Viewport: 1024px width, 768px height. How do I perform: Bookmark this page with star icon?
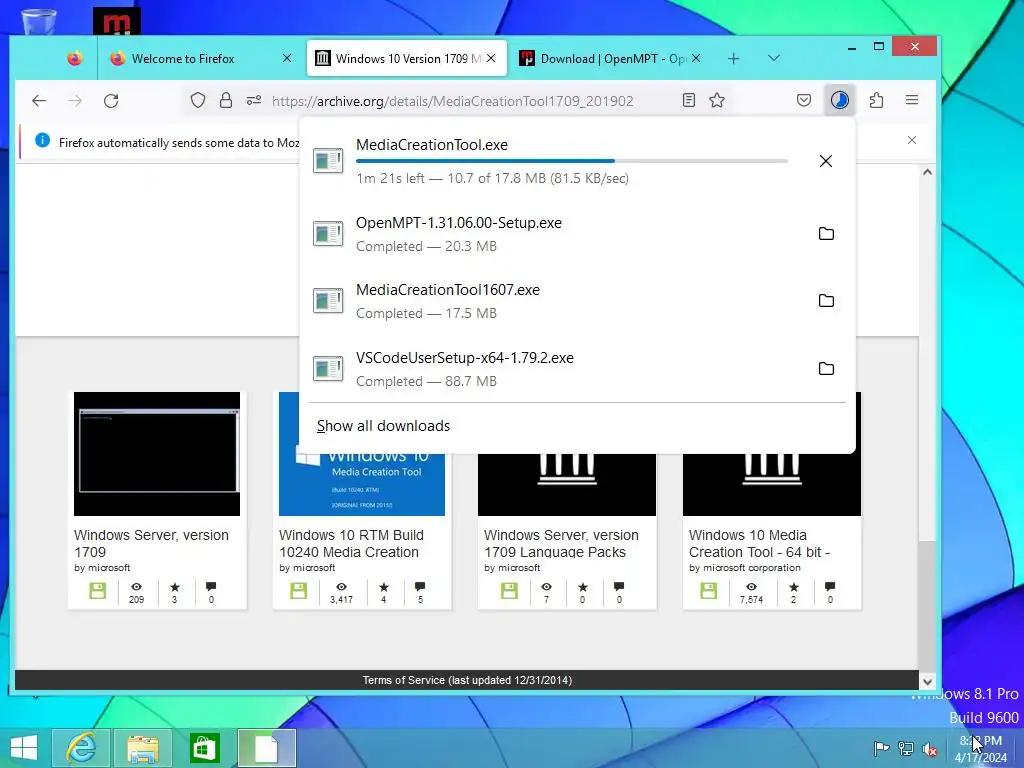717,100
